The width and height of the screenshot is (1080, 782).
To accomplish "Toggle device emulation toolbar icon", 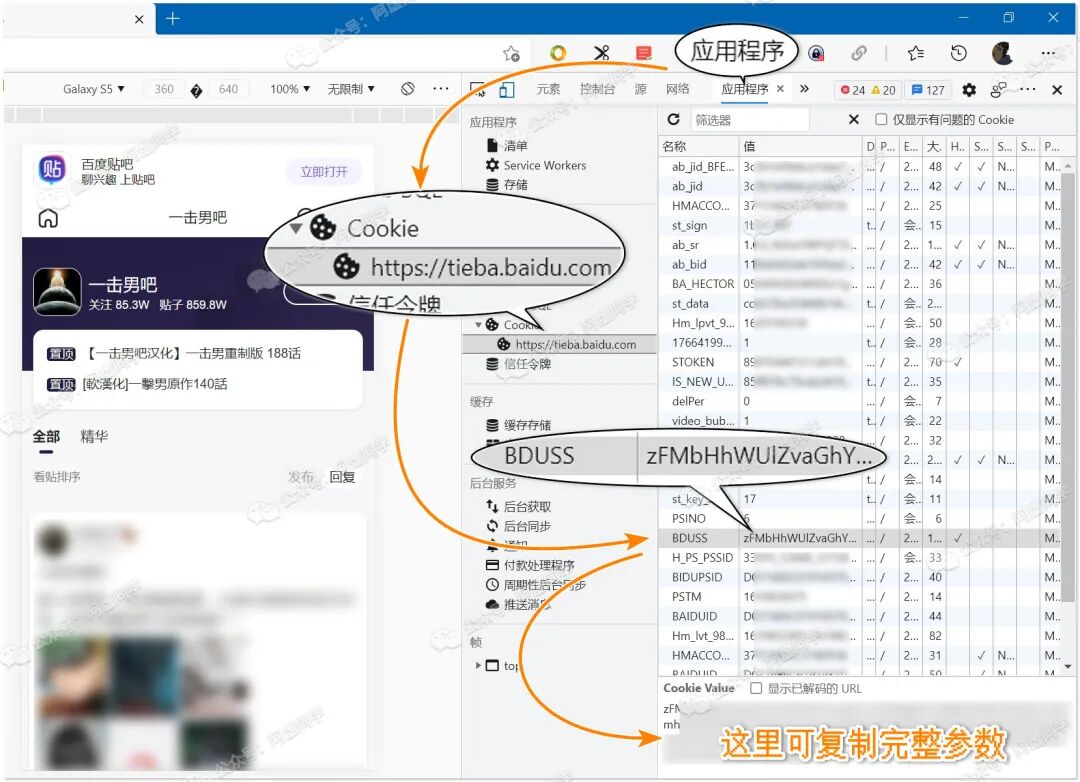I will 507,89.
